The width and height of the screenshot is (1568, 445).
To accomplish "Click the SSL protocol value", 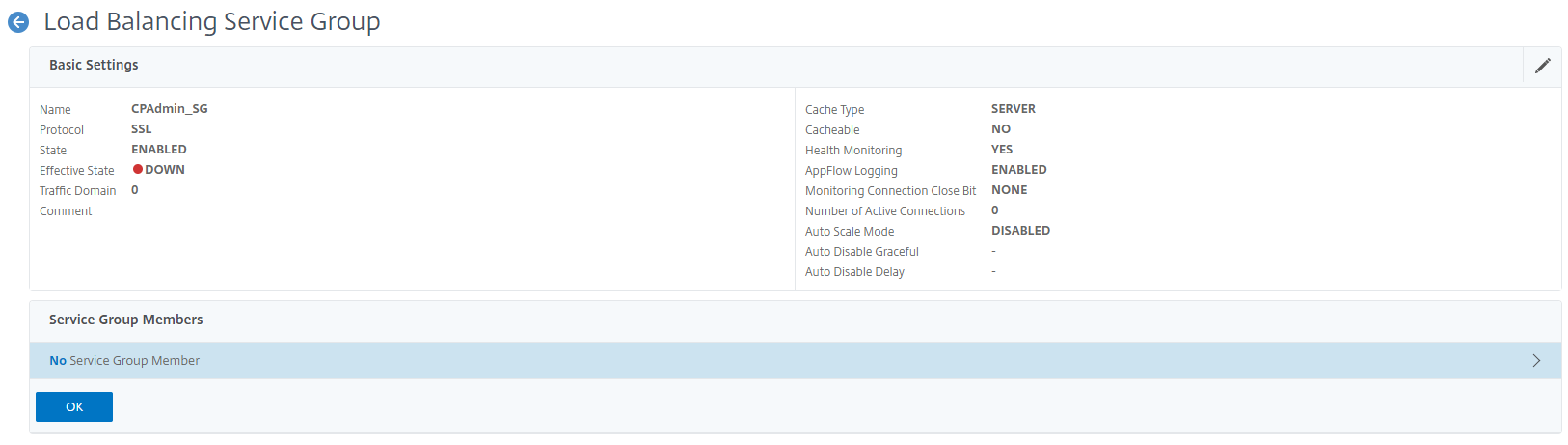I will click(x=142, y=129).
